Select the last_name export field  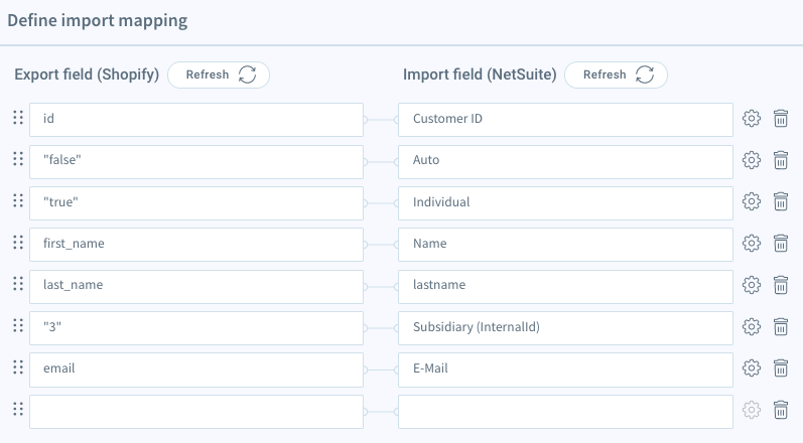coord(196,286)
